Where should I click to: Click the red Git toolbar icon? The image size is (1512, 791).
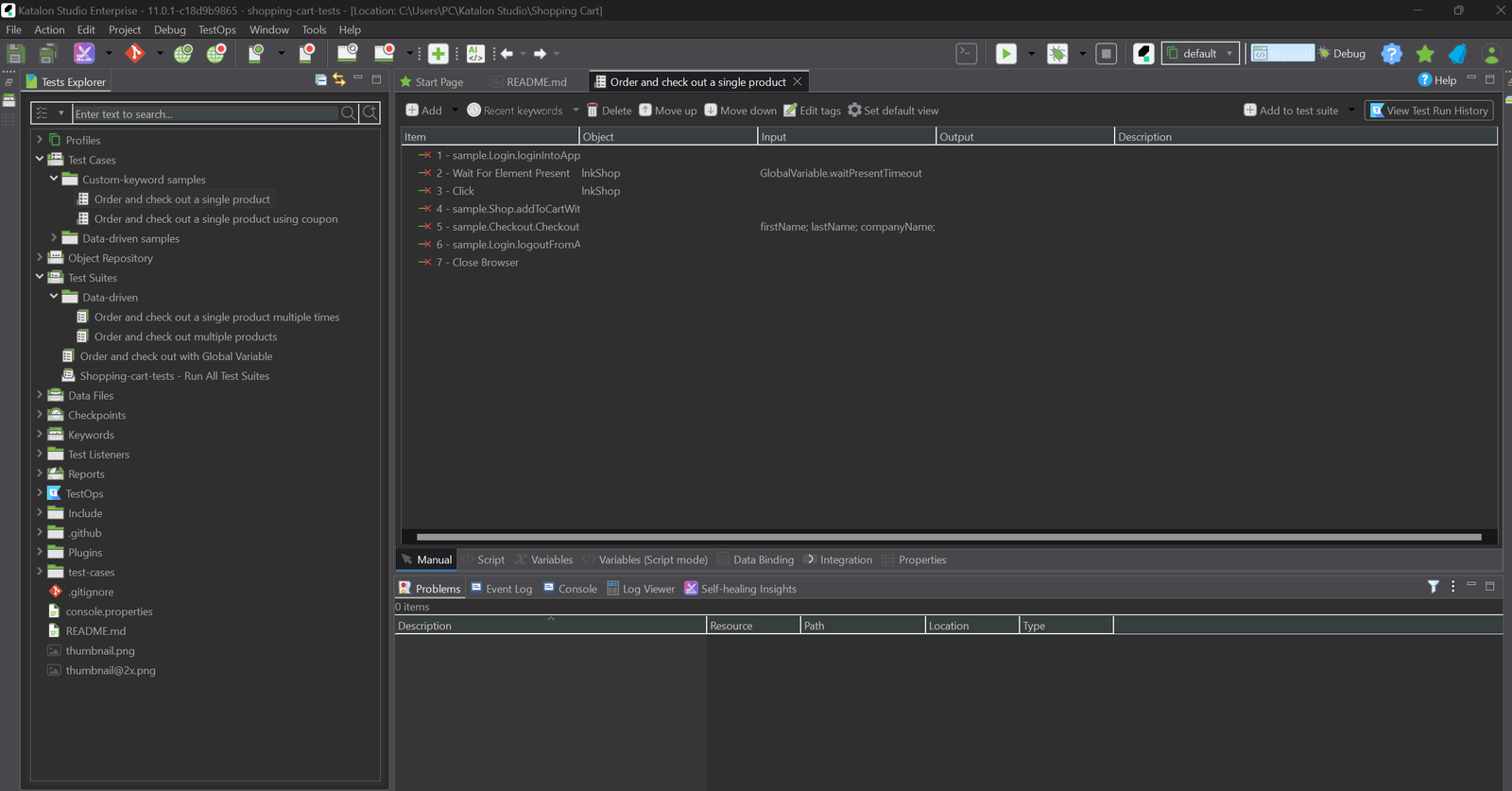coord(135,54)
